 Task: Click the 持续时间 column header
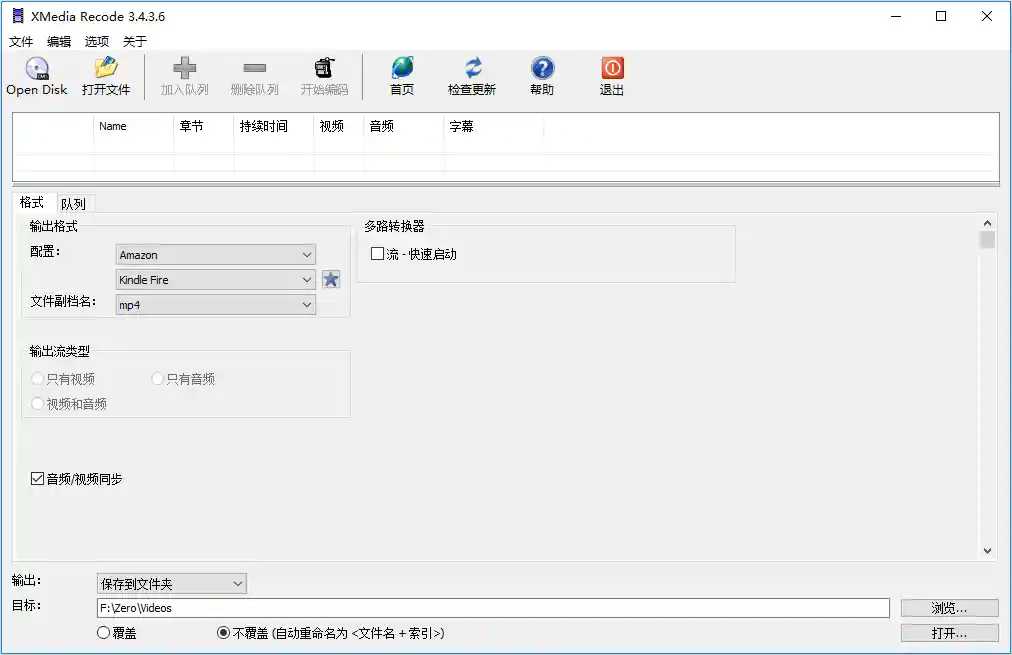(274, 126)
